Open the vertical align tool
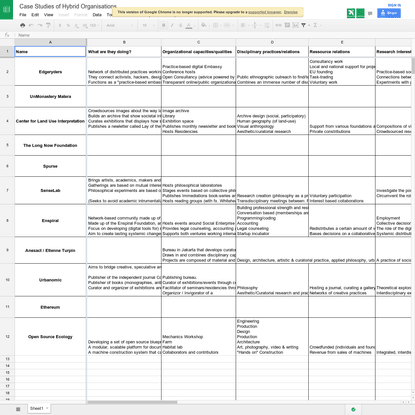 click(255, 25)
